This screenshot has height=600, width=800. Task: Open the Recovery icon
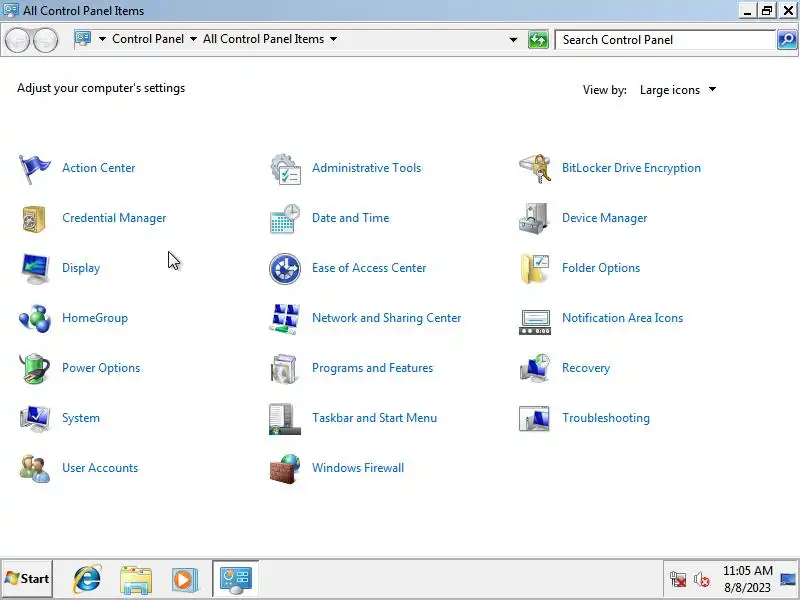pyautogui.click(x=535, y=368)
